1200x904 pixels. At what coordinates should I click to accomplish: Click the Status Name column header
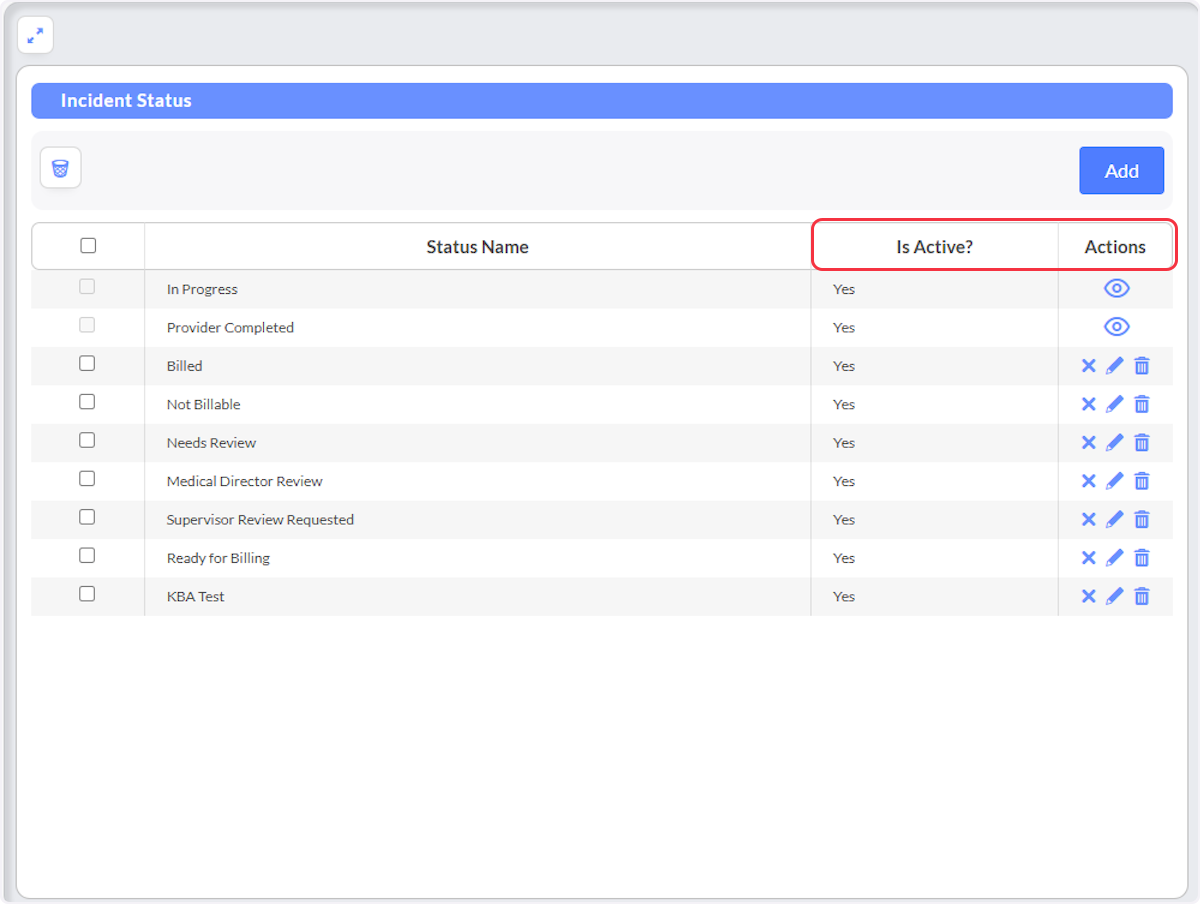tap(477, 247)
